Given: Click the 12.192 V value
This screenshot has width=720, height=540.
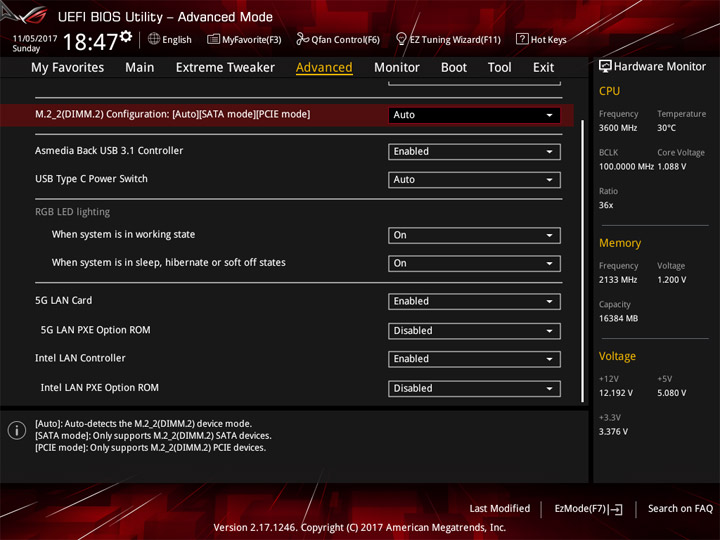Looking at the screenshot, I should pyautogui.click(x=616, y=393).
